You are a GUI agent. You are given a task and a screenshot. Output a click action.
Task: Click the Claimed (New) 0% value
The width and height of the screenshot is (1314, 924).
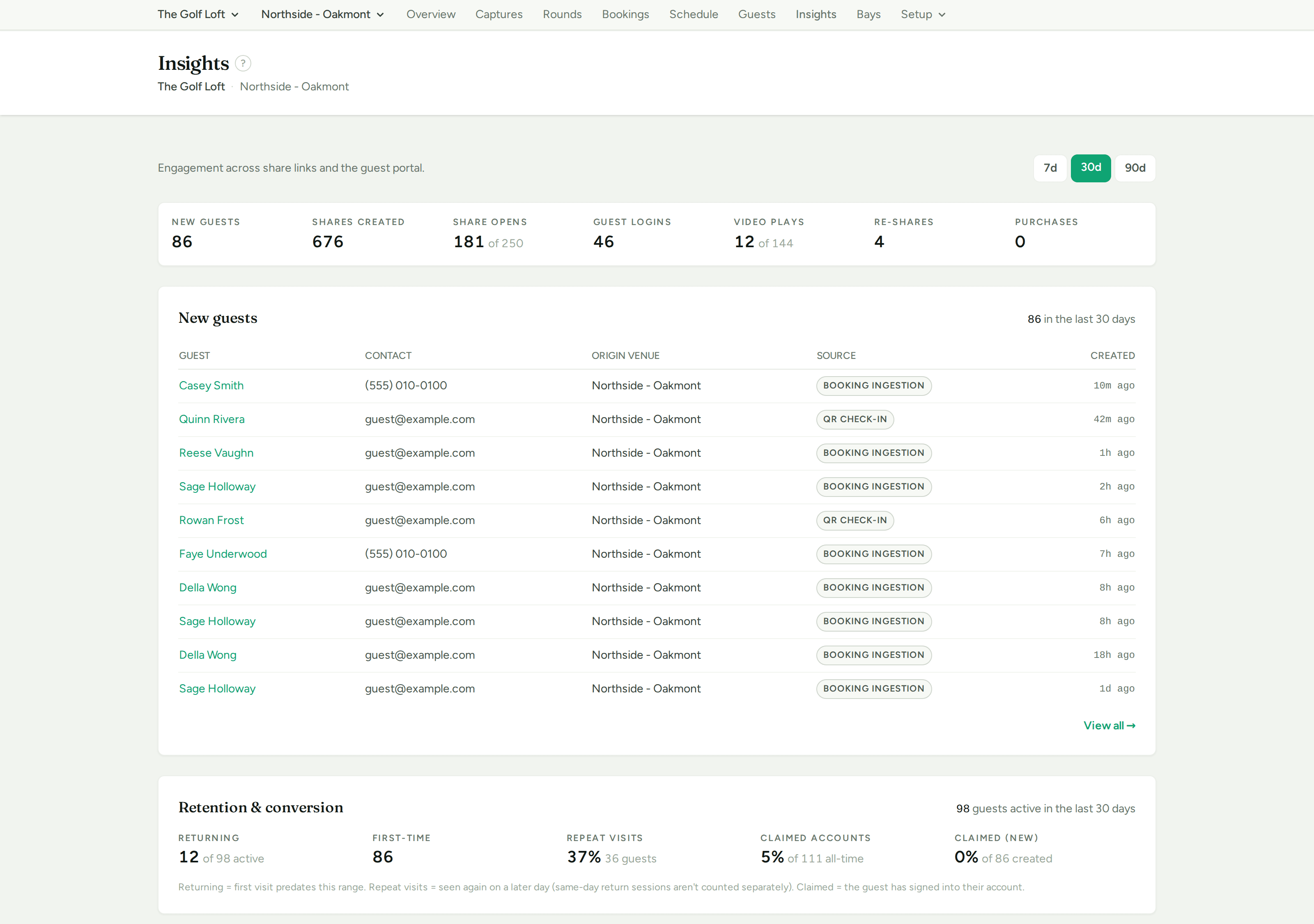(x=966, y=857)
